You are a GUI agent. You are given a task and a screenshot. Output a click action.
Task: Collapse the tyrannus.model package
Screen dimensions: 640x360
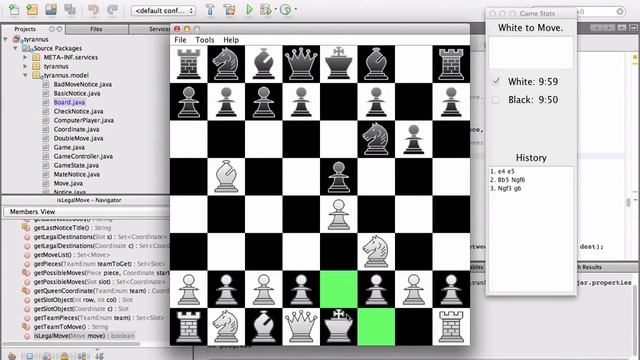coord(25,76)
